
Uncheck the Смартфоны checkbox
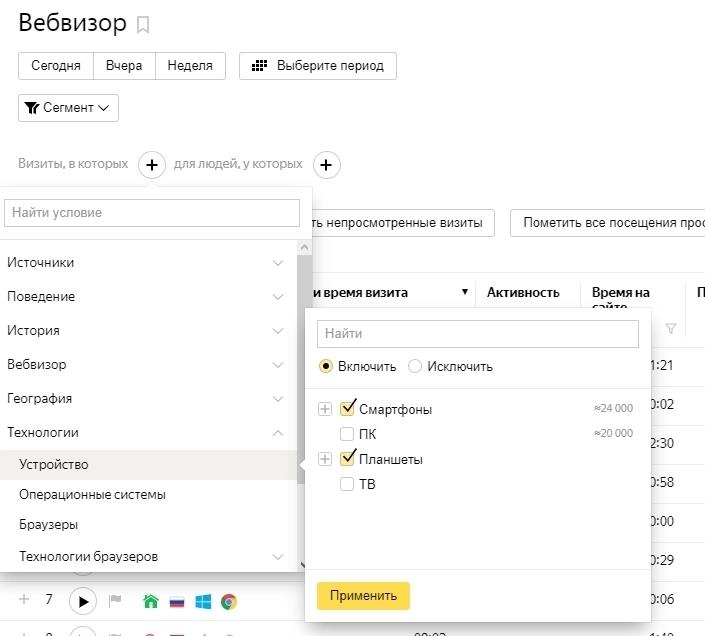347,408
